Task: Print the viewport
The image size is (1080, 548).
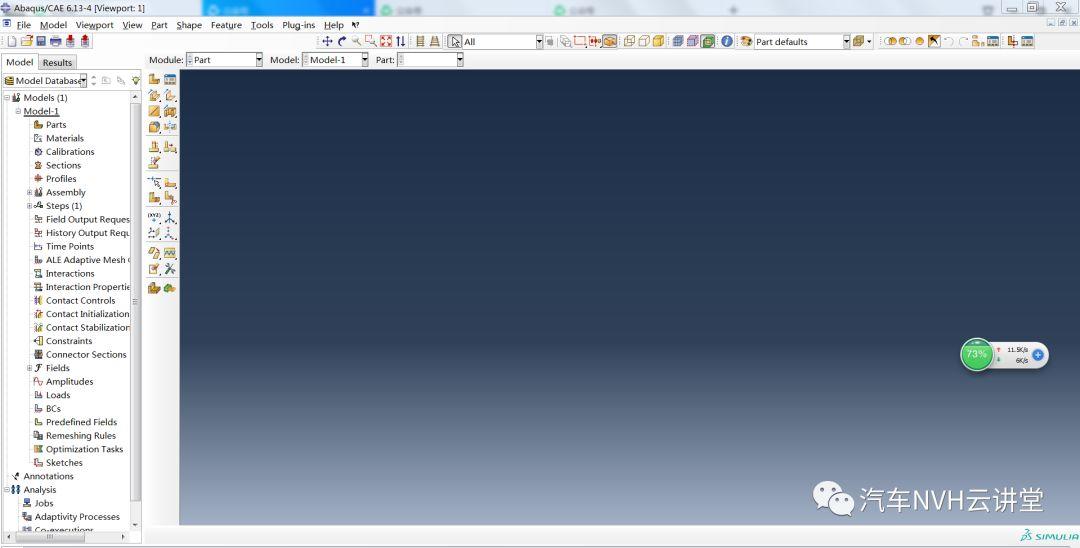Action: [x=55, y=41]
